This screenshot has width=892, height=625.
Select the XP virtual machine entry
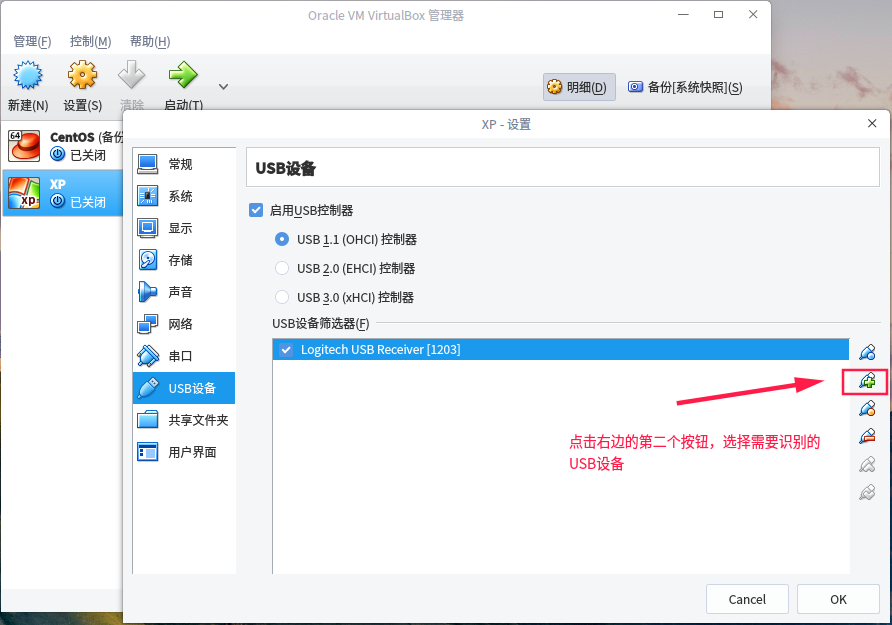coord(63,193)
